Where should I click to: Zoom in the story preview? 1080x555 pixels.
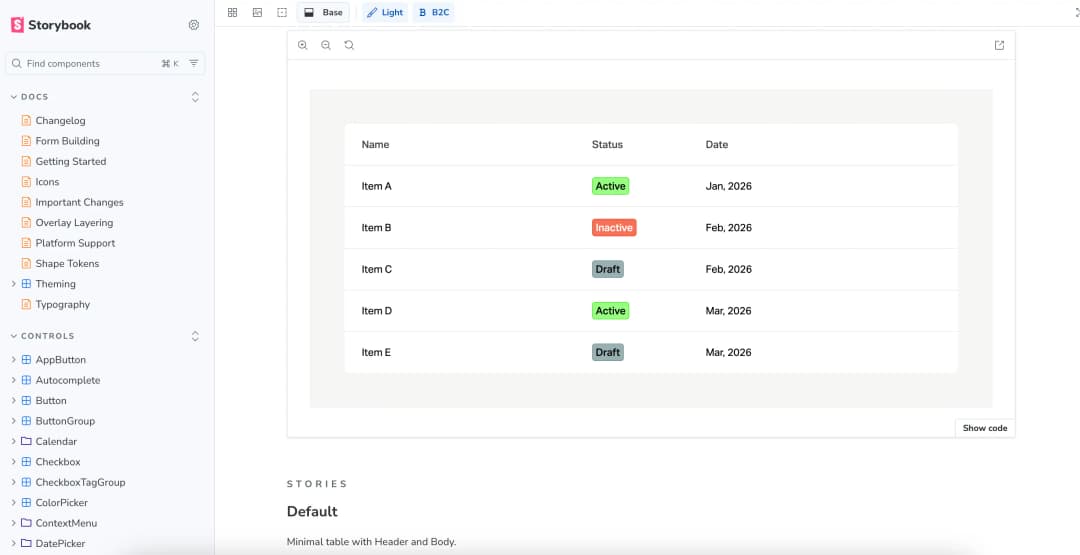(302, 45)
